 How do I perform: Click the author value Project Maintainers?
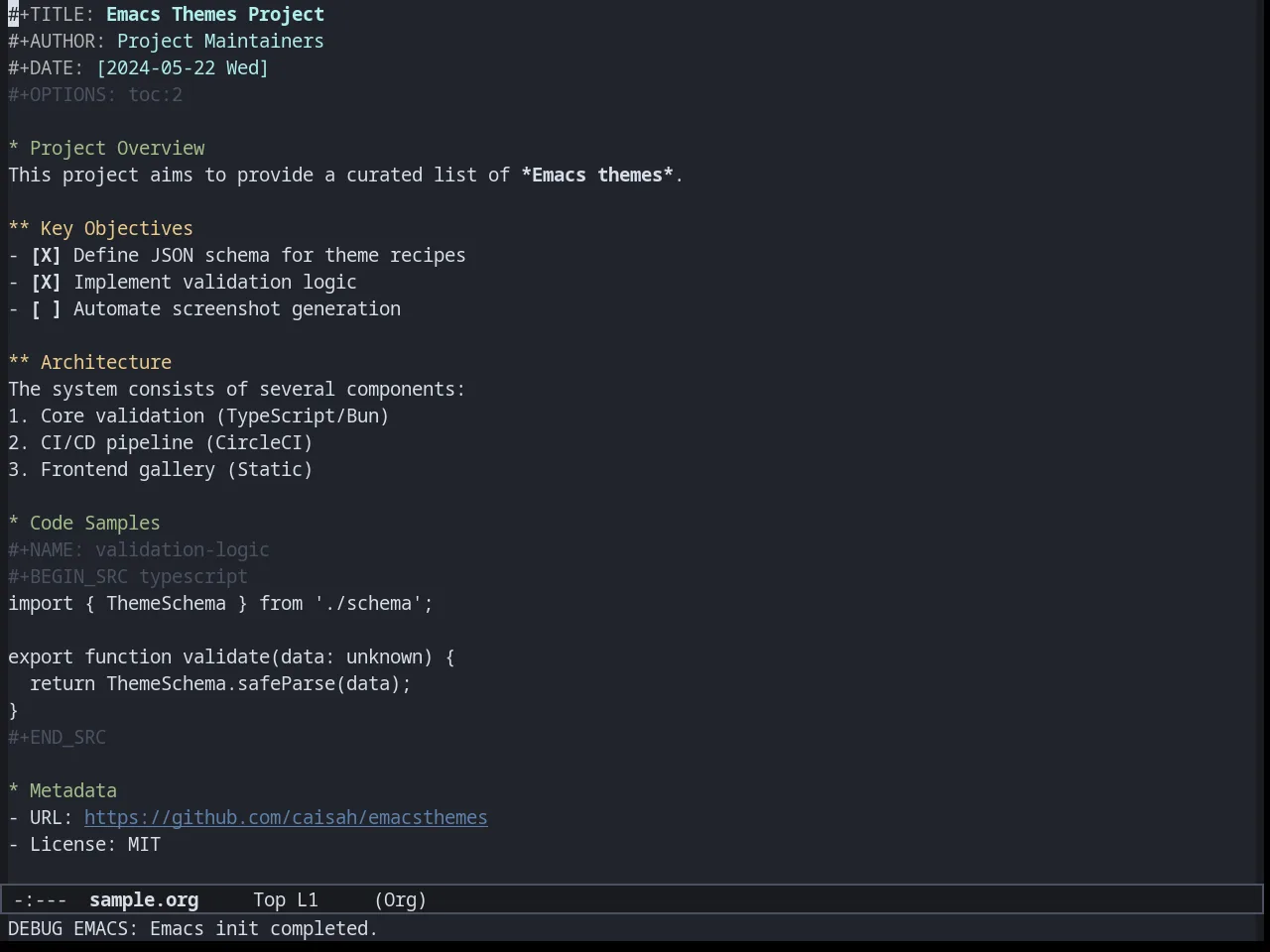point(220,42)
